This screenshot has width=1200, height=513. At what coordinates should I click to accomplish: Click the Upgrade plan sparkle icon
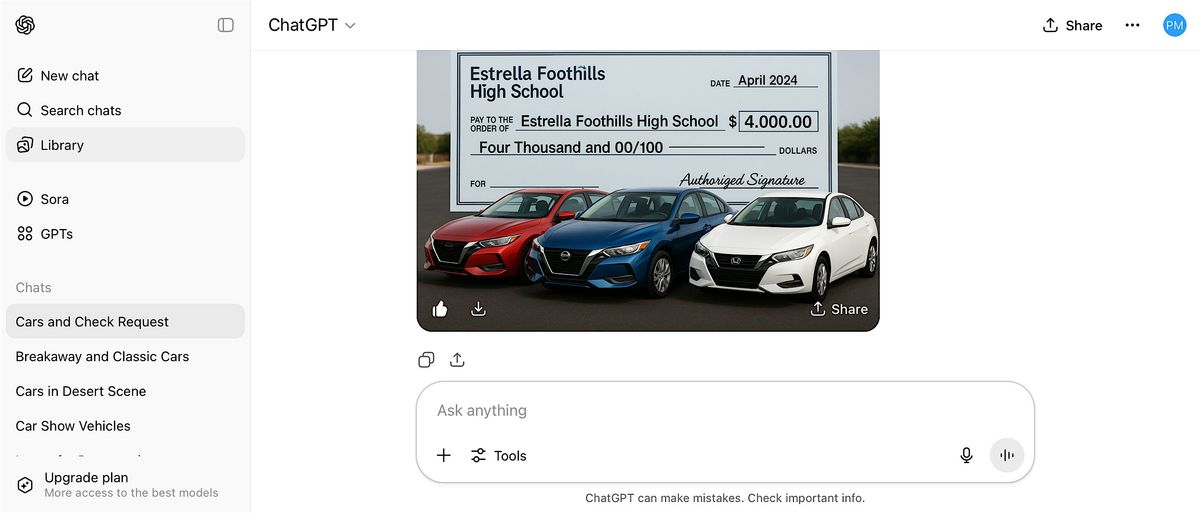(25, 485)
